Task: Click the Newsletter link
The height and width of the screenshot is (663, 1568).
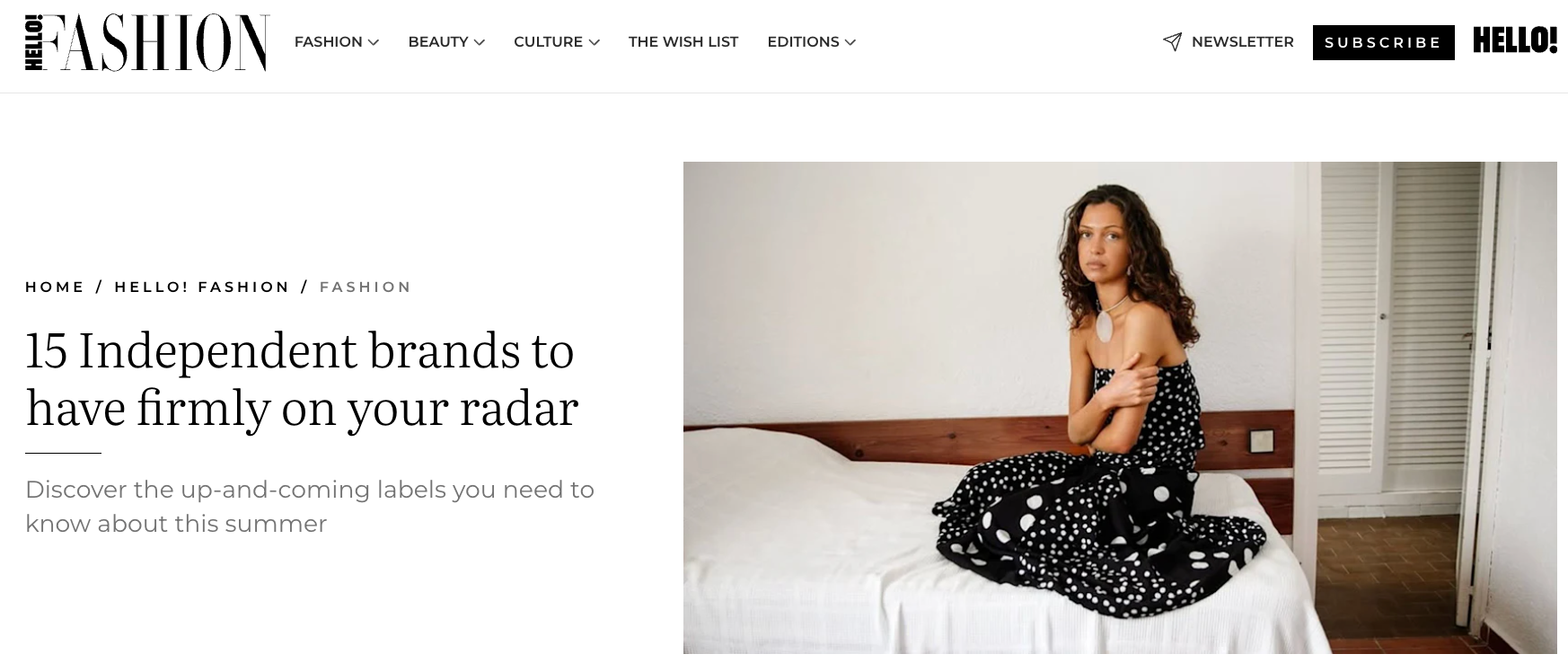Action: coord(1242,42)
